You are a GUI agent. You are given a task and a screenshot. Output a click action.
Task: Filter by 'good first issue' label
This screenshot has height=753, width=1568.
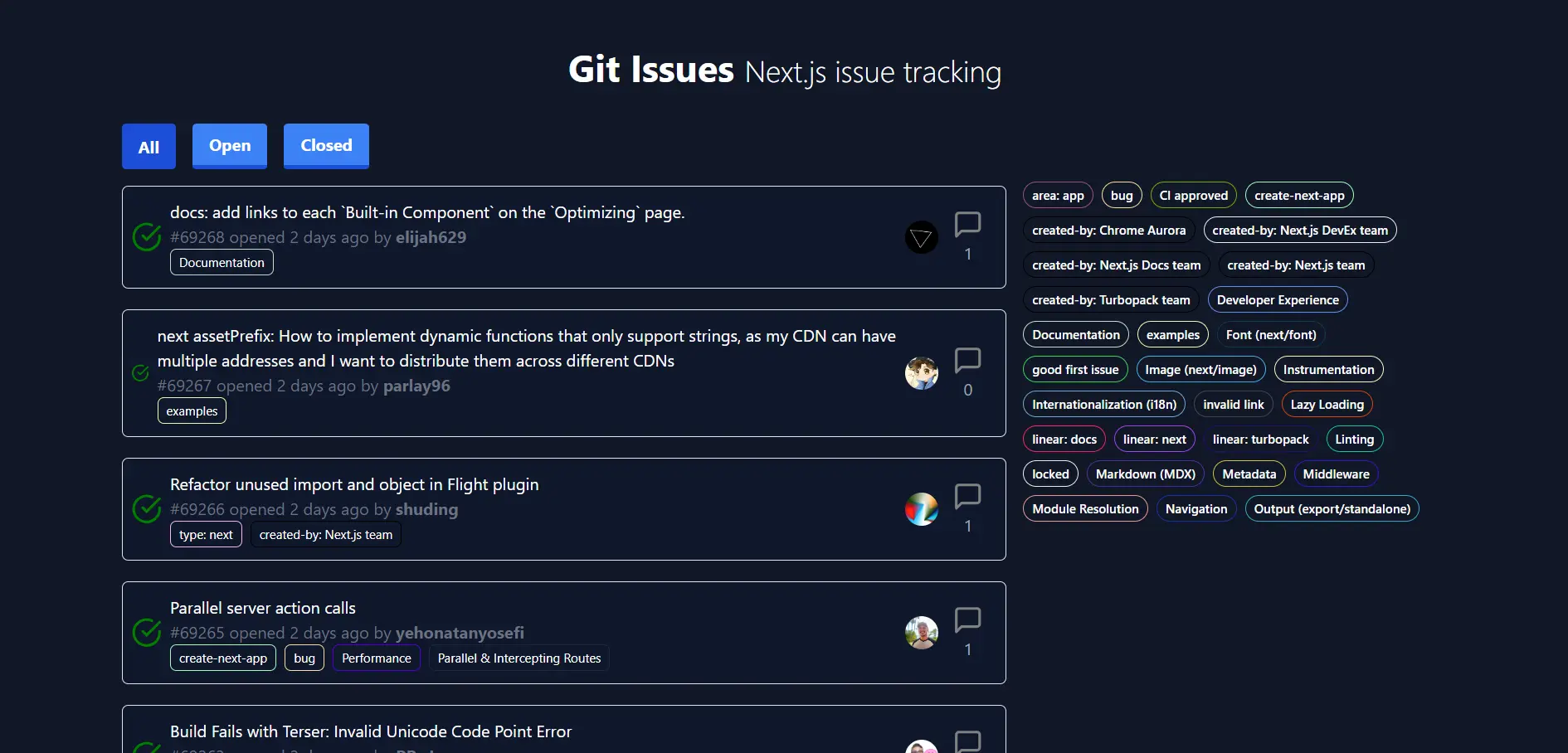pos(1075,370)
